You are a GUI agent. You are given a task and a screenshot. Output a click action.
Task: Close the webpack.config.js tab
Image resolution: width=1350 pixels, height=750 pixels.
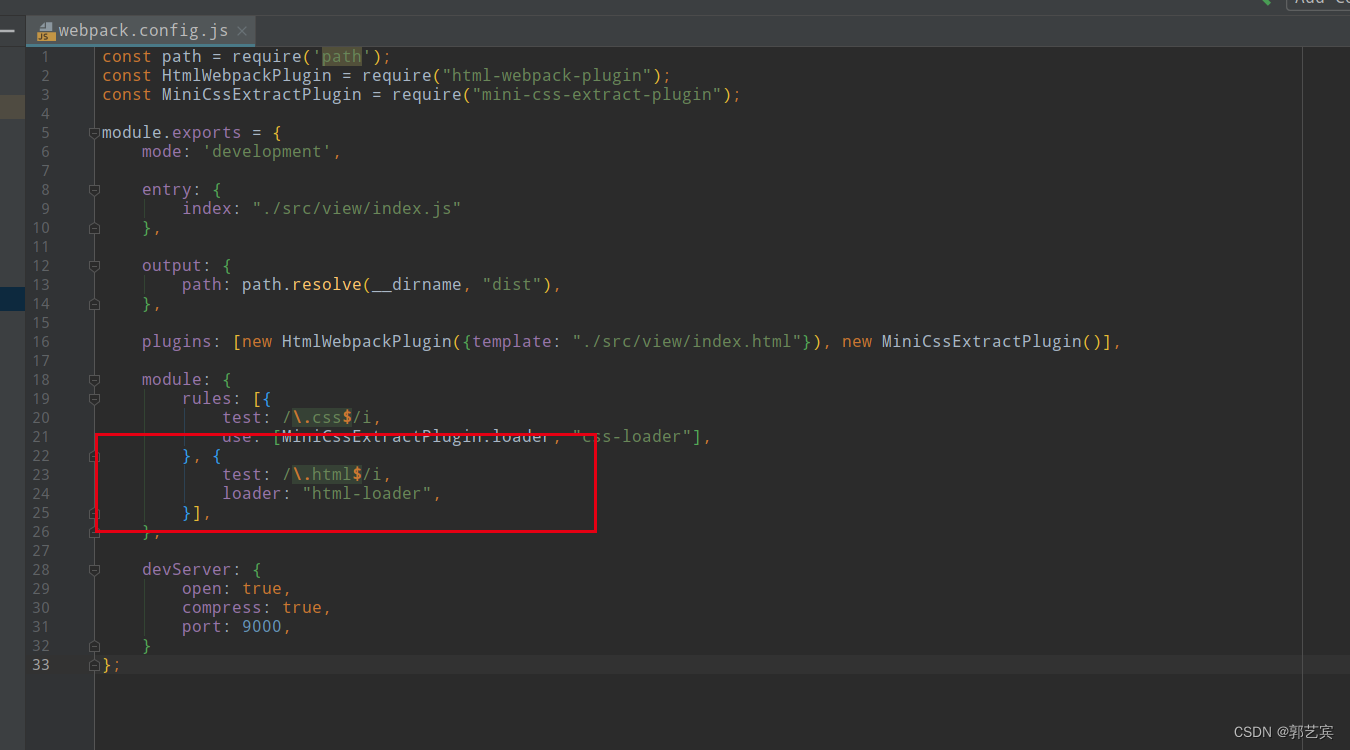click(241, 31)
